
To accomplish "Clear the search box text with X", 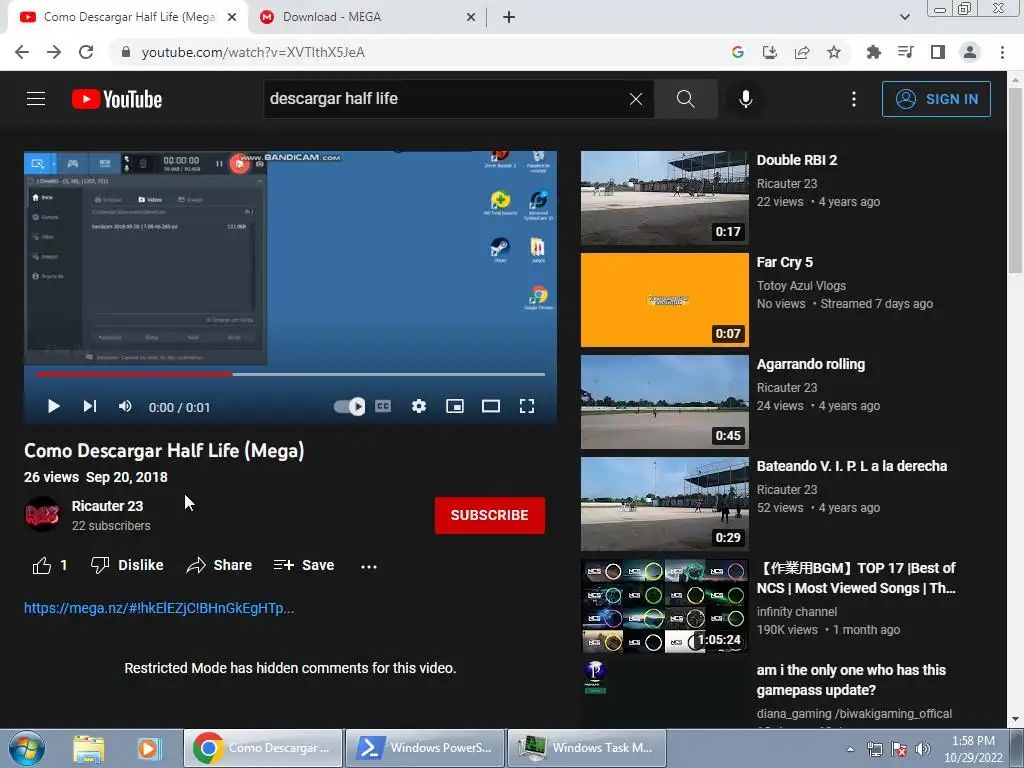I will pos(635,99).
